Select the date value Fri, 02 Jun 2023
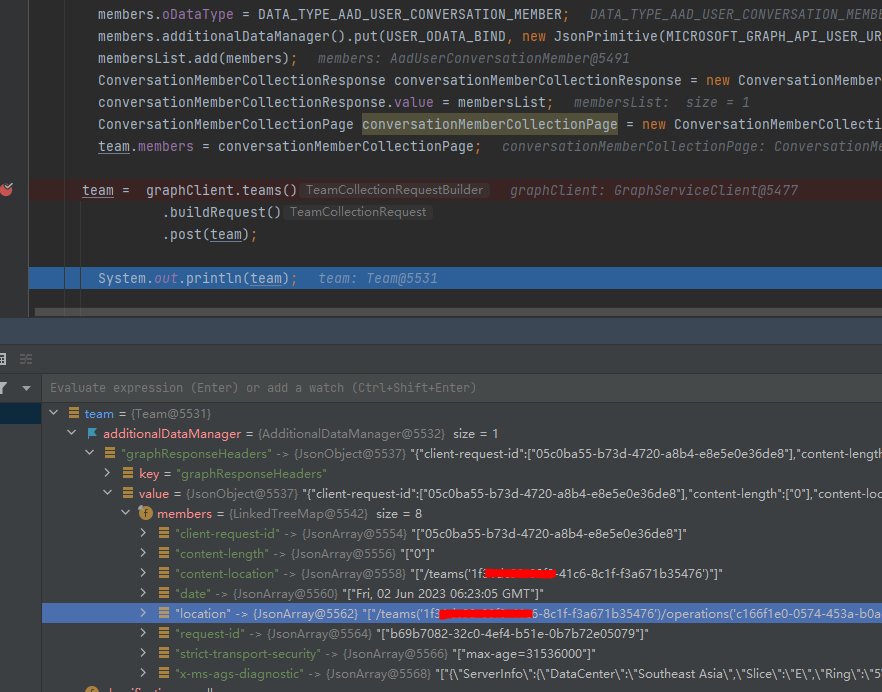The image size is (882, 692). click(x=443, y=594)
